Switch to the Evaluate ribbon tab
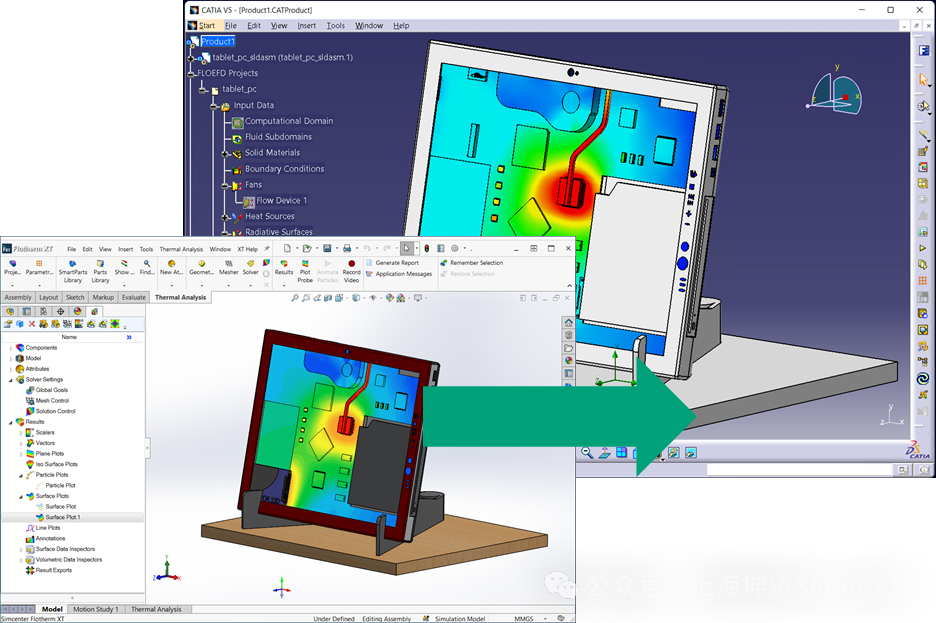The width and height of the screenshot is (936, 623). (134, 297)
